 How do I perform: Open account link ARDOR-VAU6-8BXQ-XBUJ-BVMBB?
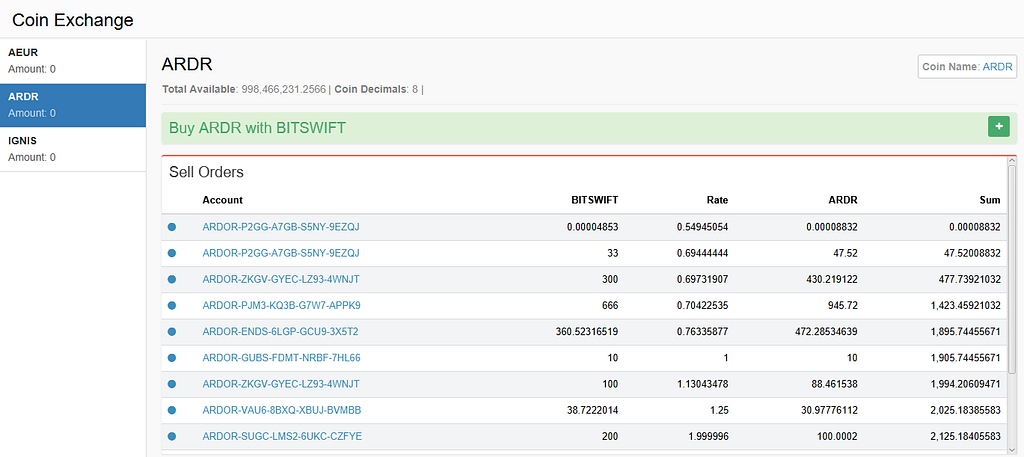tap(282, 410)
